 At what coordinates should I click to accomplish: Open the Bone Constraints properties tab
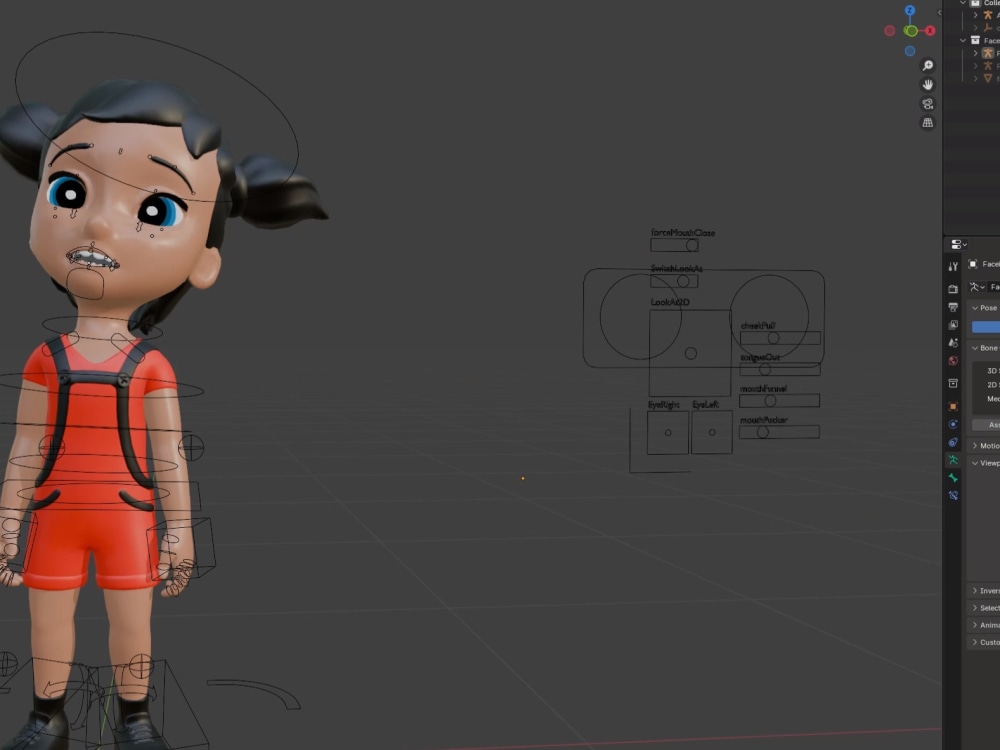pyautogui.click(x=953, y=496)
